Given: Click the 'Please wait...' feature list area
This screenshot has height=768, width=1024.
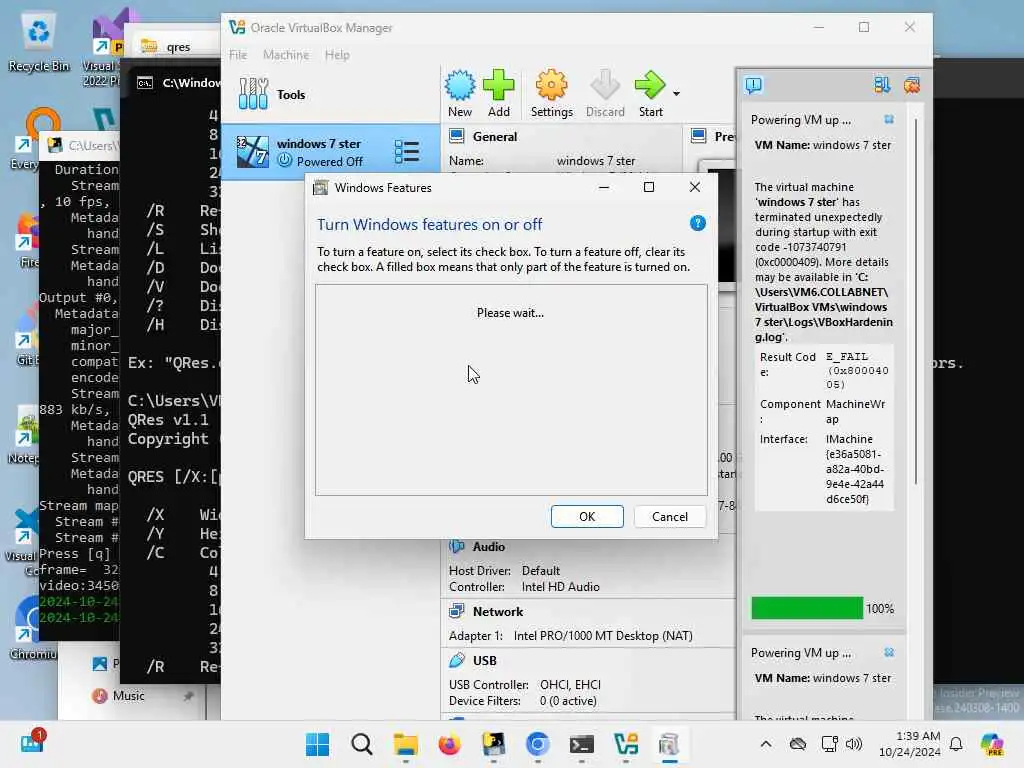Looking at the screenshot, I should (x=511, y=390).
